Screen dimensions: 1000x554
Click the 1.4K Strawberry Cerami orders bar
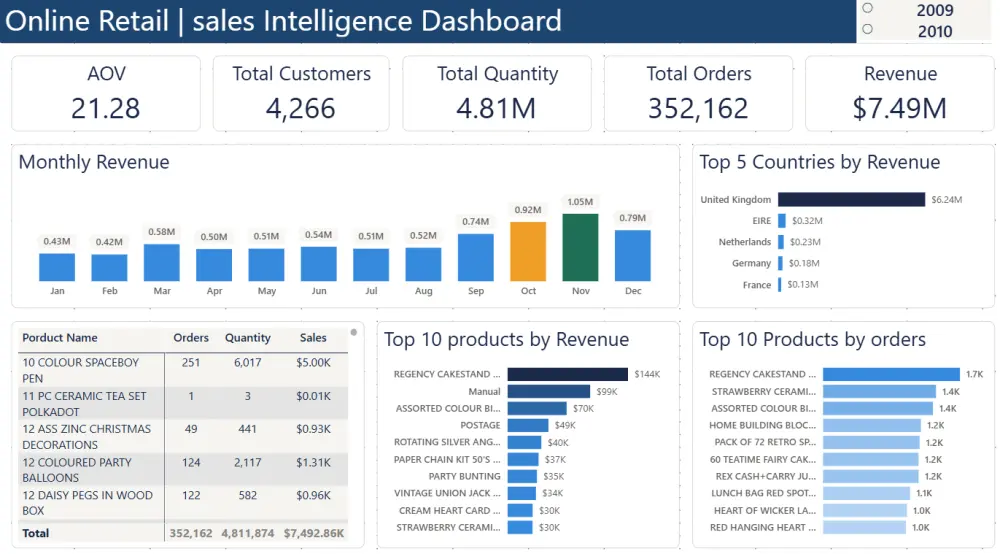pos(879,391)
